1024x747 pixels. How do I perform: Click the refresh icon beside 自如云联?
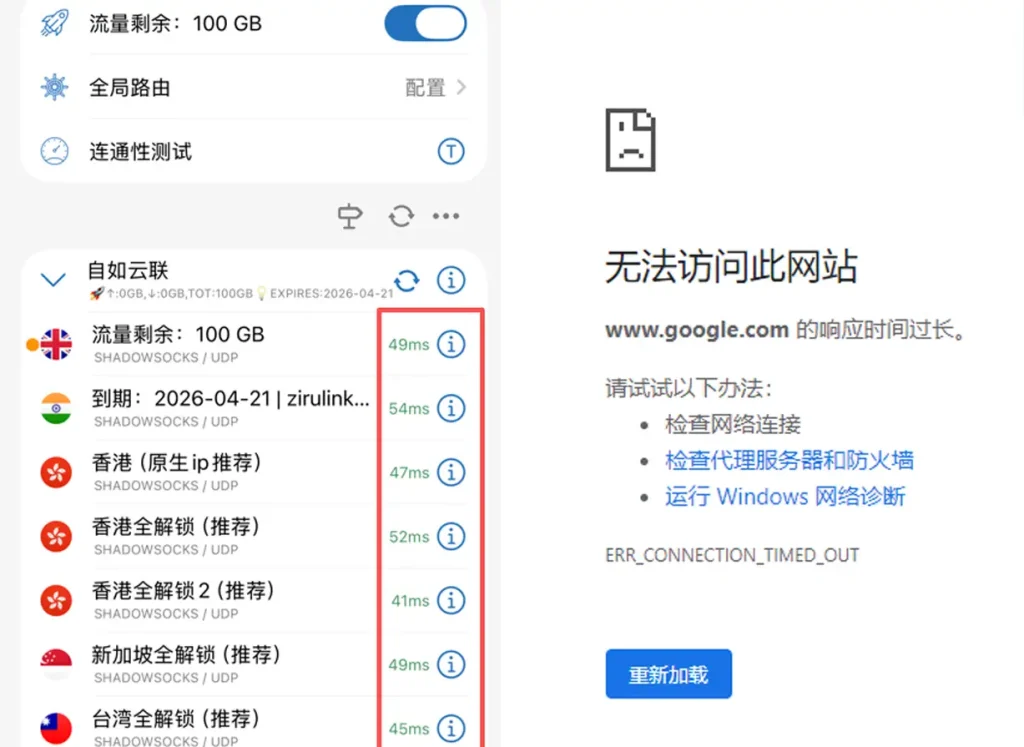[406, 281]
